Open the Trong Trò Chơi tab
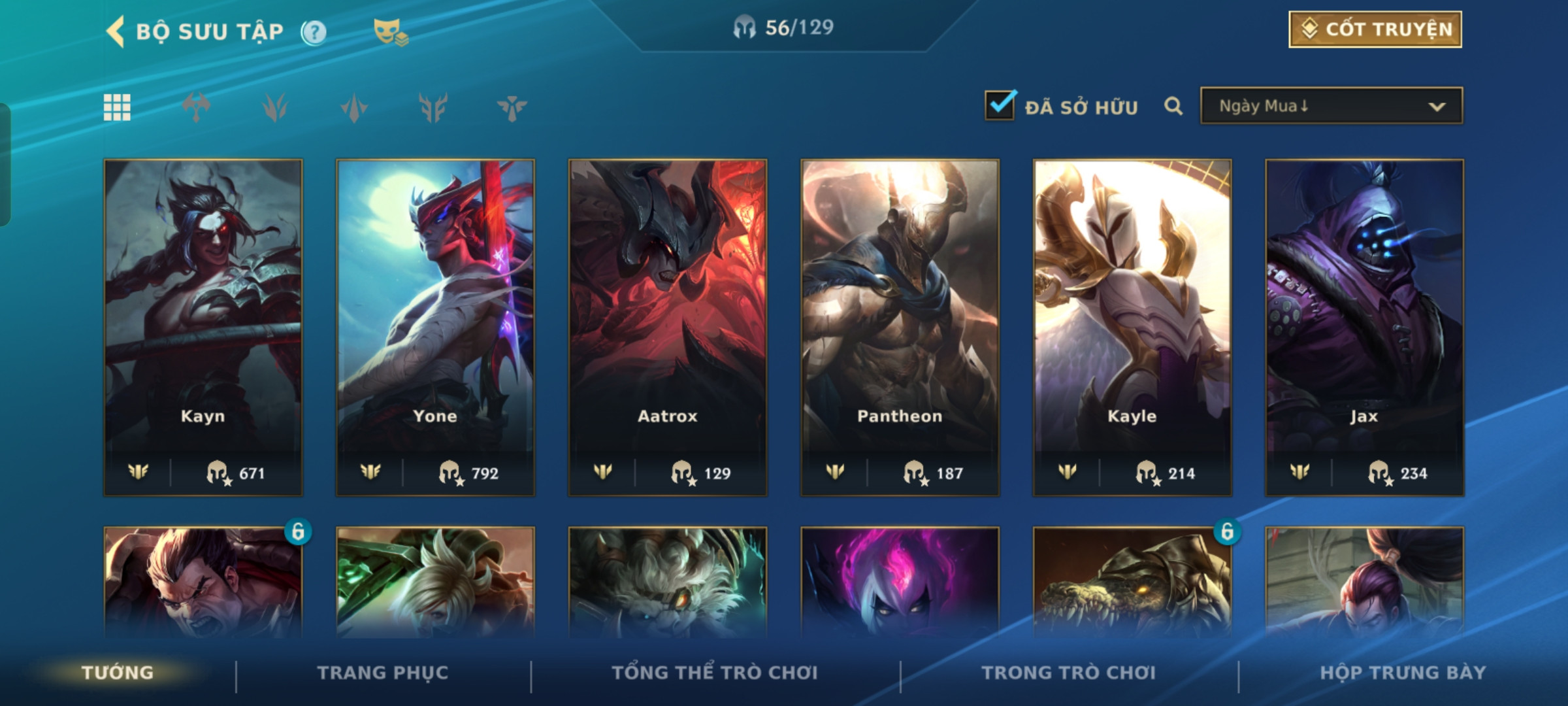 pos(1069,673)
